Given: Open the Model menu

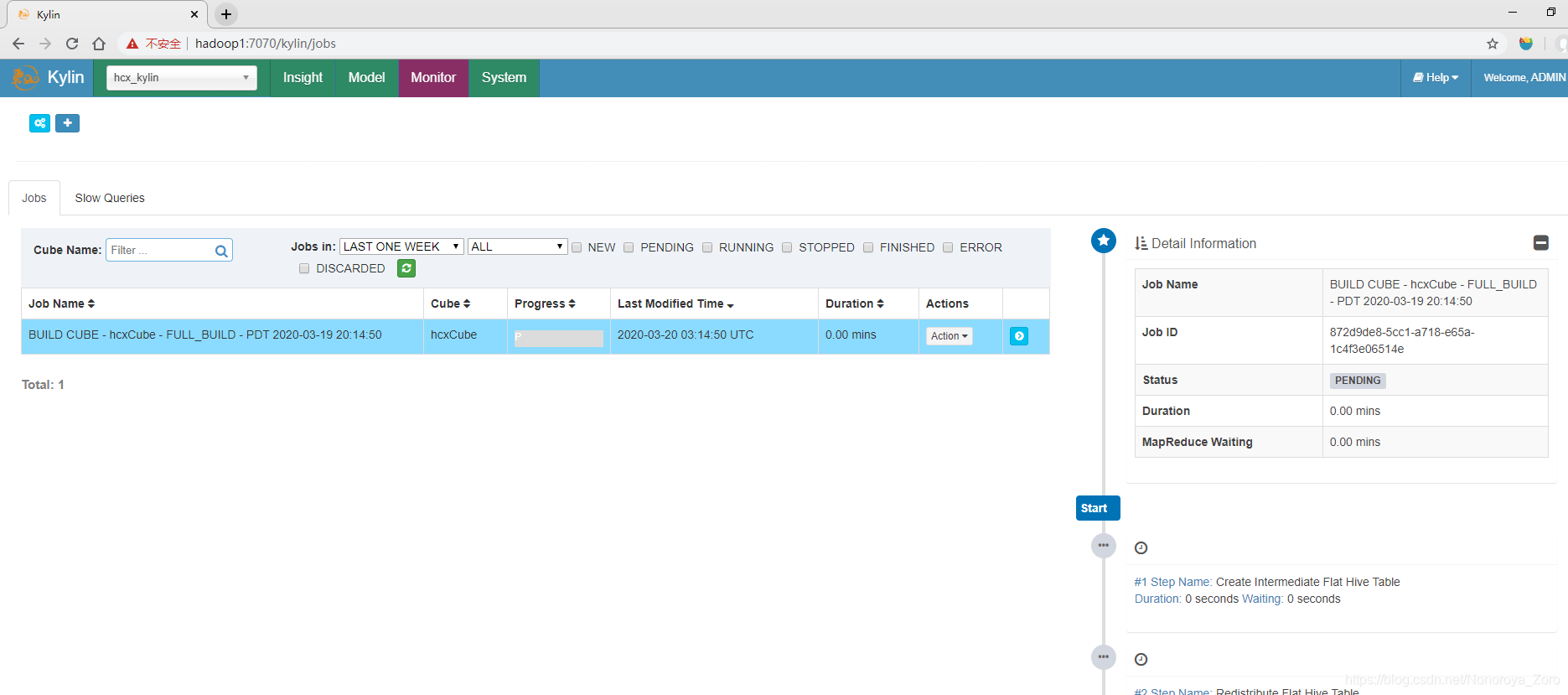Looking at the screenshot, I should (367, 78).
